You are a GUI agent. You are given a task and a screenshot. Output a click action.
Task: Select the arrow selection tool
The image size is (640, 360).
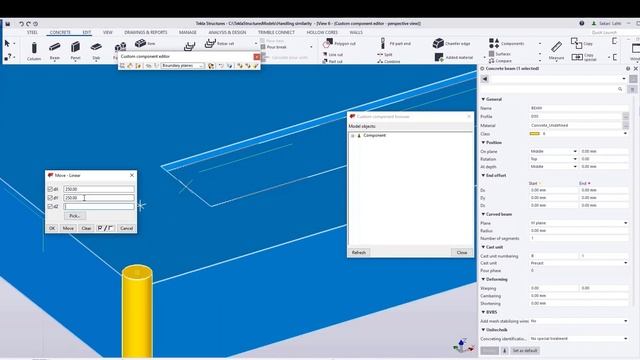pyautogui.click(x=7, y=43)
